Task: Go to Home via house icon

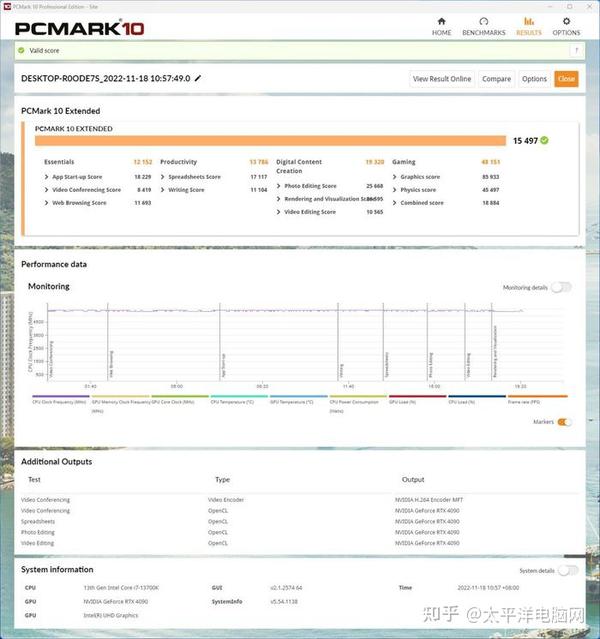Action: click(441, 21)
